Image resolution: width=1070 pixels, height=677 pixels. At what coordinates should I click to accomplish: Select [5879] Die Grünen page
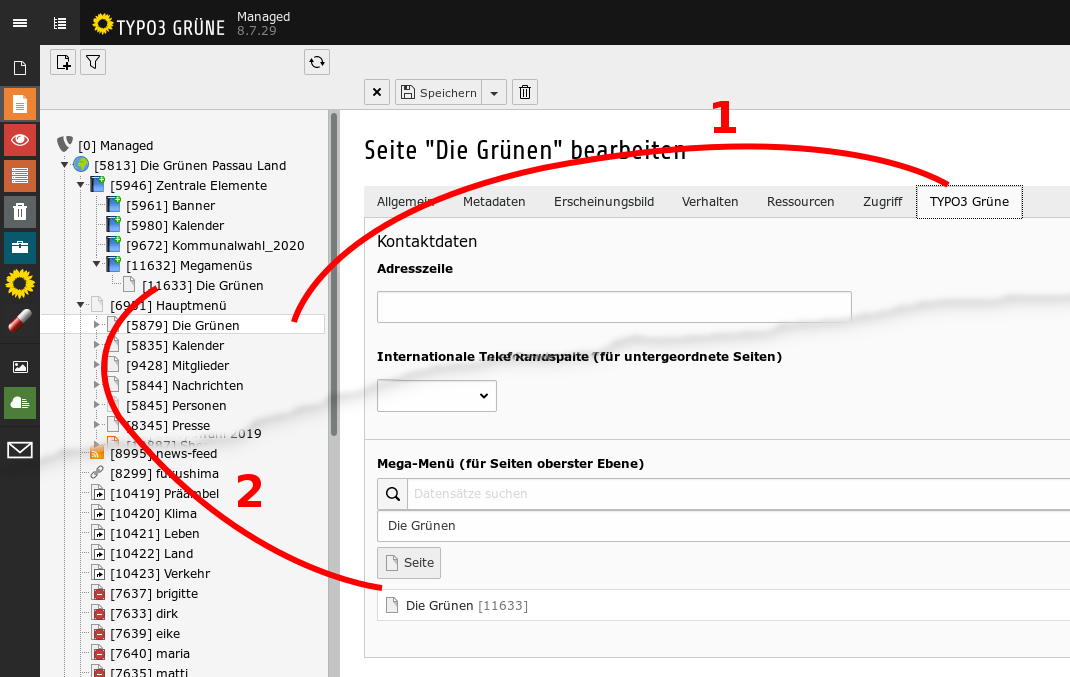pos(183,326)
